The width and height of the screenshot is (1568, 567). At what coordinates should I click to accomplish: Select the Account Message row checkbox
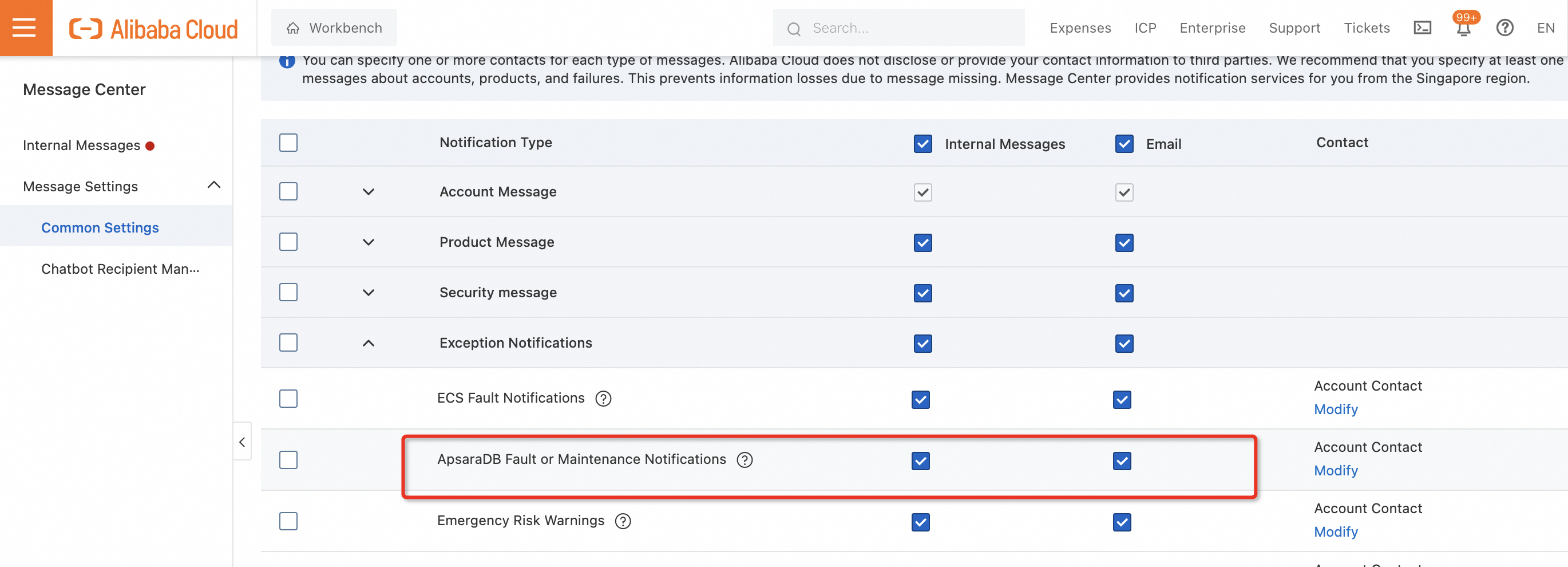coord(288,192)
